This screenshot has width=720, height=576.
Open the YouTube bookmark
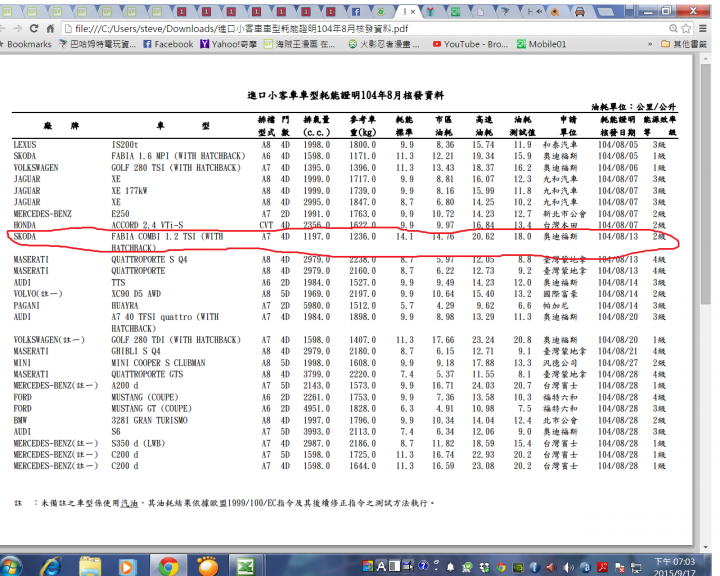pos(470,44)
